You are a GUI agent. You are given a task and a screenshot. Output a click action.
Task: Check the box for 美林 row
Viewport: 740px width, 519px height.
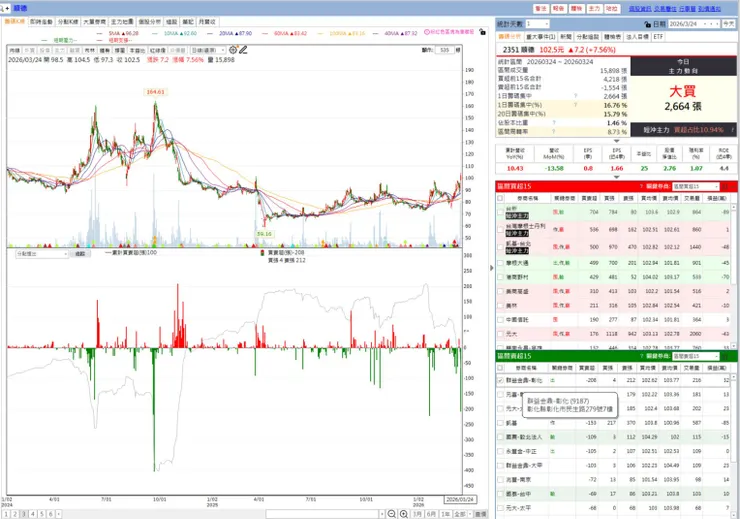click(501, 306)
